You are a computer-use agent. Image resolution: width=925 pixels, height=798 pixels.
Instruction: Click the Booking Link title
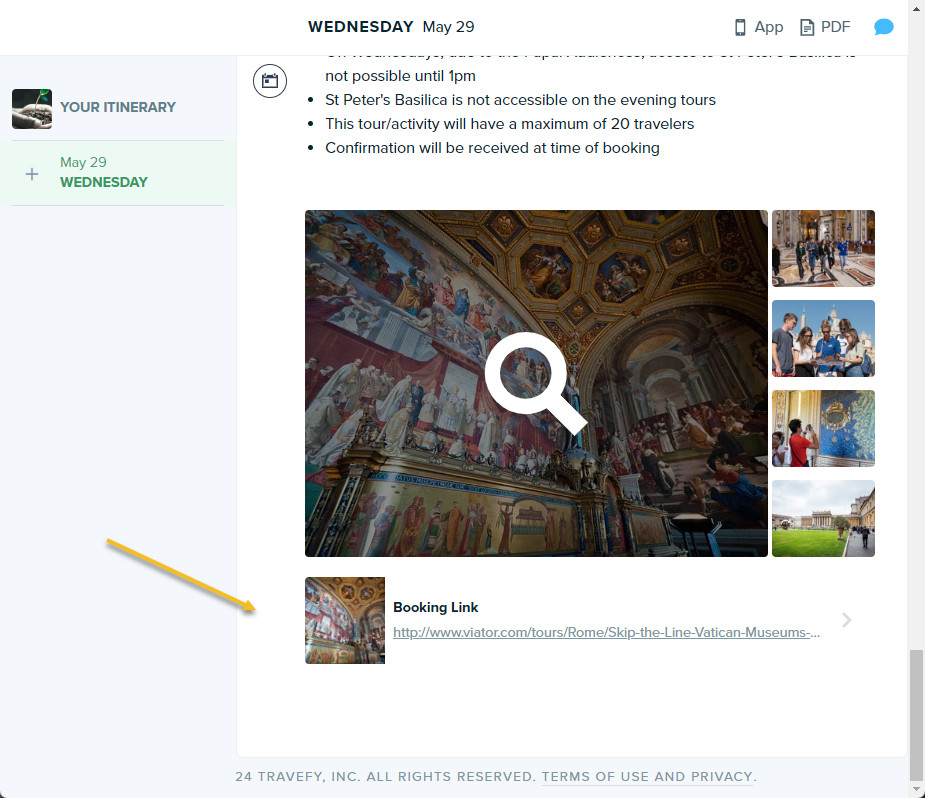[435, 607]
